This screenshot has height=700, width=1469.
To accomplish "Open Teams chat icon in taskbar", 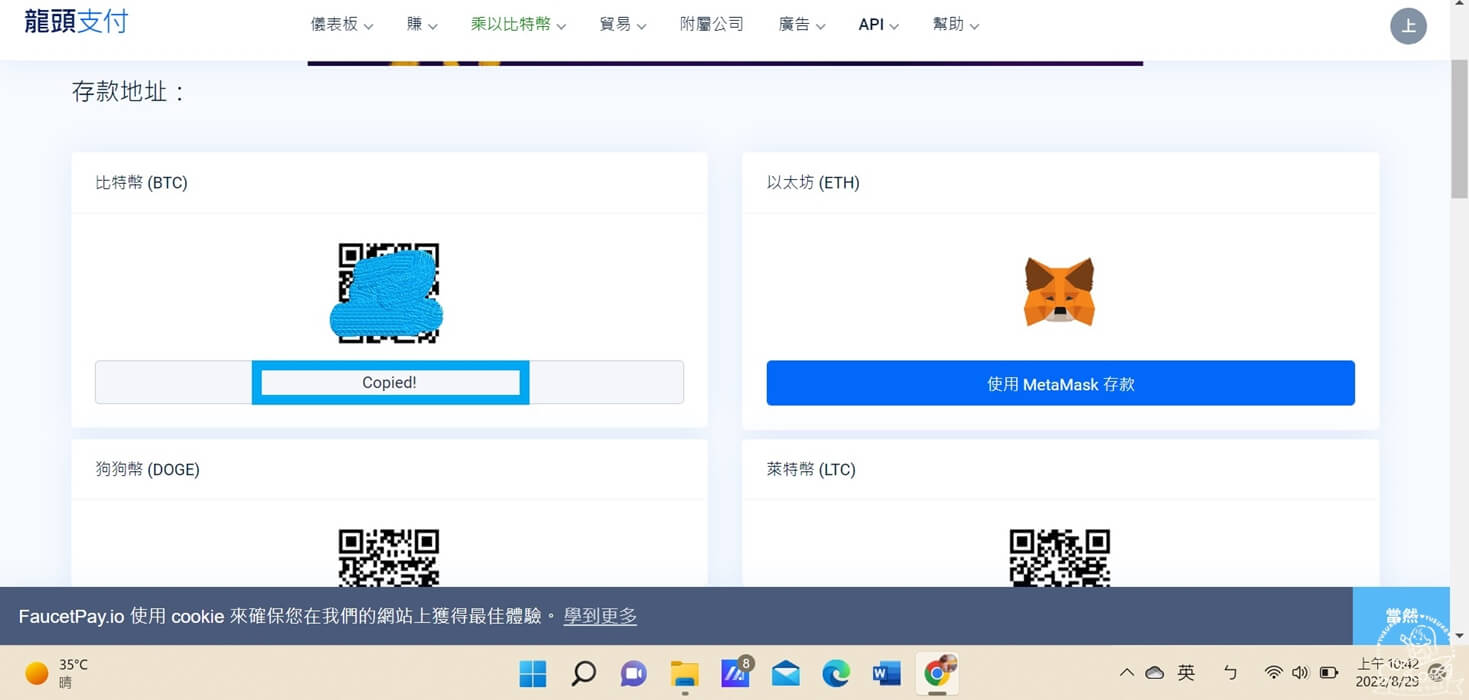I will click(634, 673).
